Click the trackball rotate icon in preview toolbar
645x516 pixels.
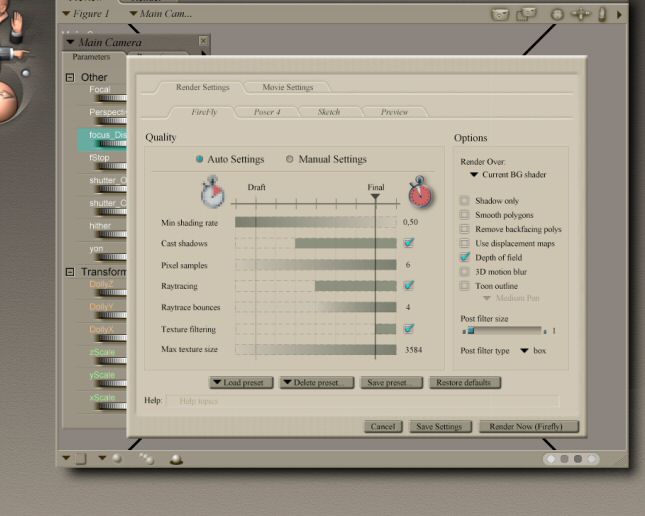click(x=557, y=15)
